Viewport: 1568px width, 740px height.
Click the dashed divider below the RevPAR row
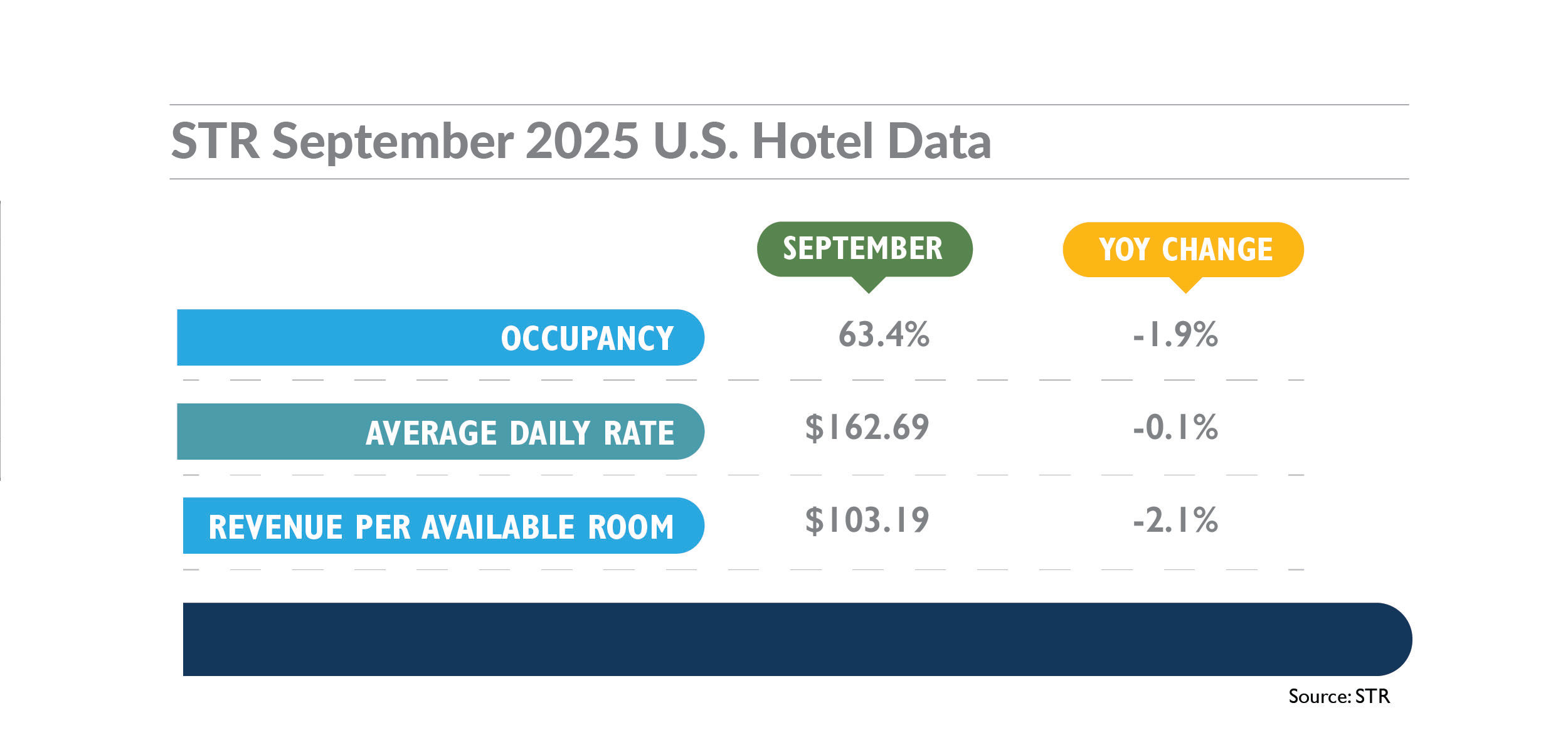tap(743, 570)
